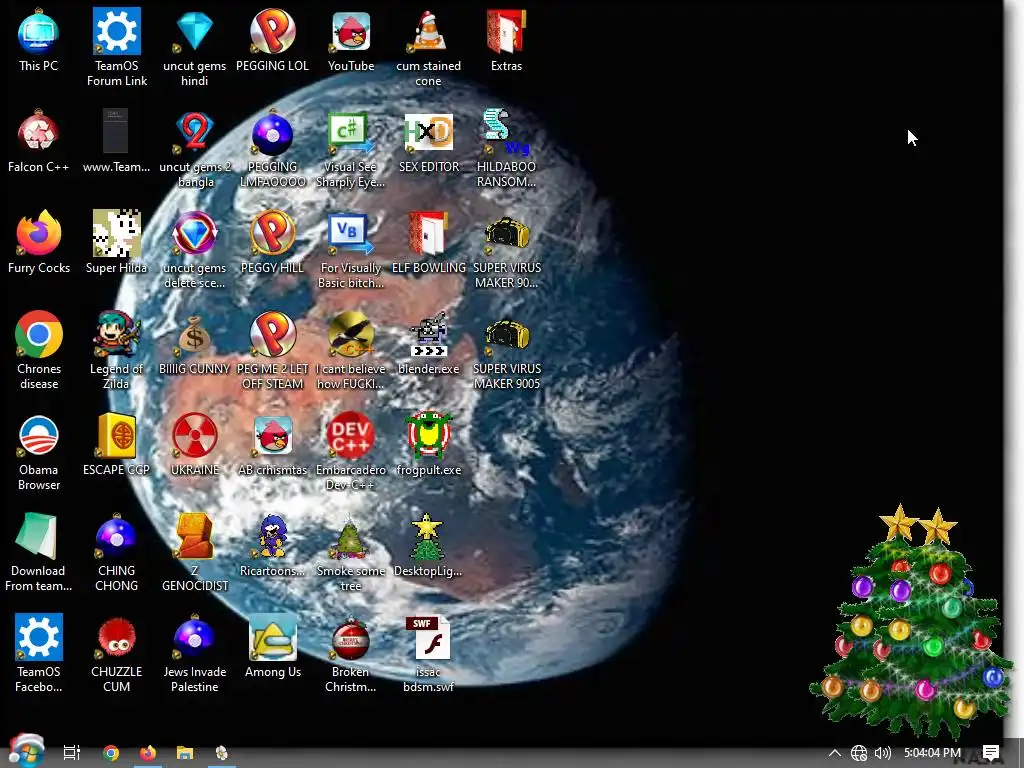Open the clock showing 5:04:04 PM
Screen dimensions: 1024x768
933,753
